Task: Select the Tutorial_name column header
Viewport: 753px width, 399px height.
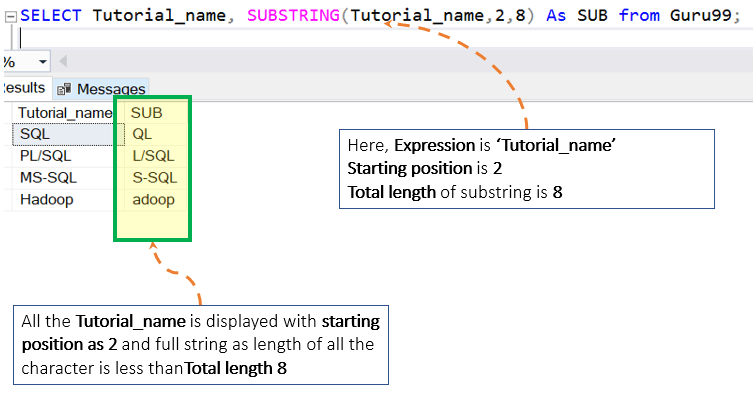Action: pyautogui.click(x=65, y=113)
